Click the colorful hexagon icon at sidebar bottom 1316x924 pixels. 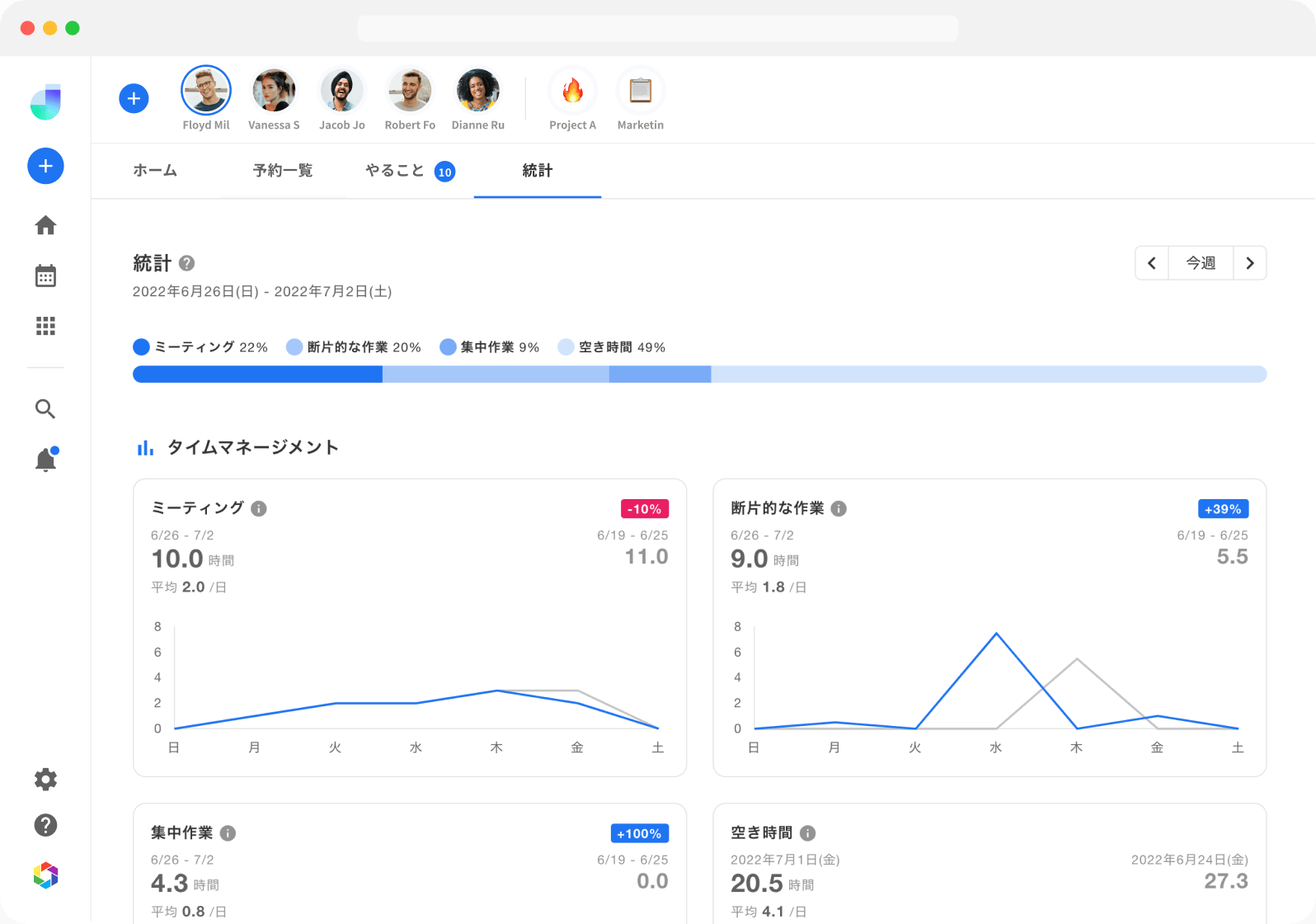pyautogui.click(x=46, y=875)
